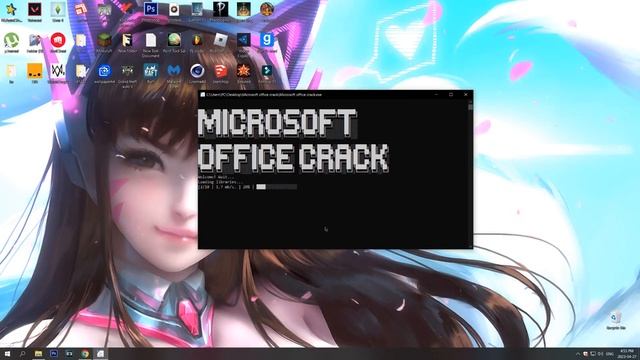
Task: Open FL Studio desktop shortcut
Action: pyautogui.click(x=197, y=41)
